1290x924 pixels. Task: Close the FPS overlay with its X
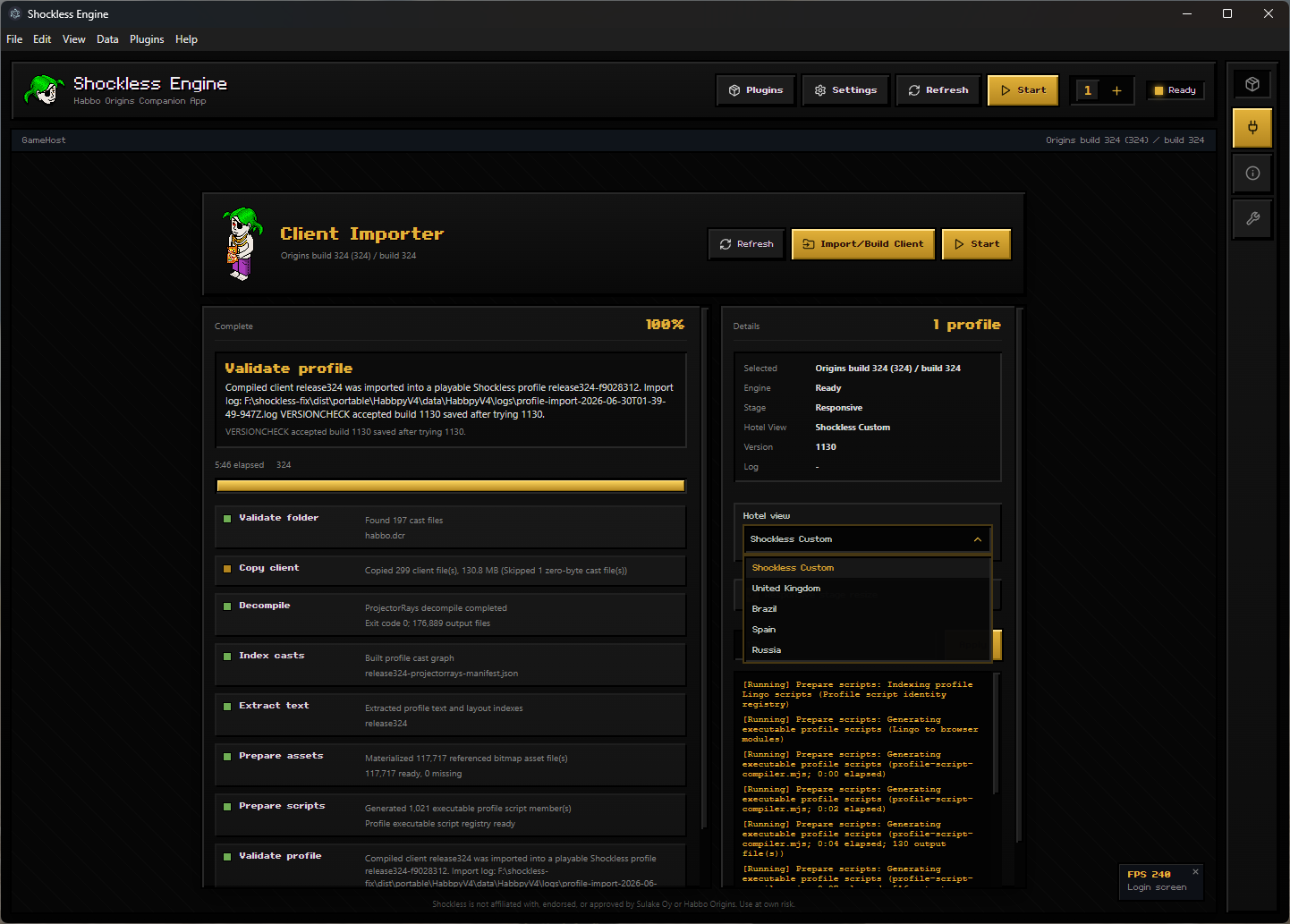tap(1195, 871)
